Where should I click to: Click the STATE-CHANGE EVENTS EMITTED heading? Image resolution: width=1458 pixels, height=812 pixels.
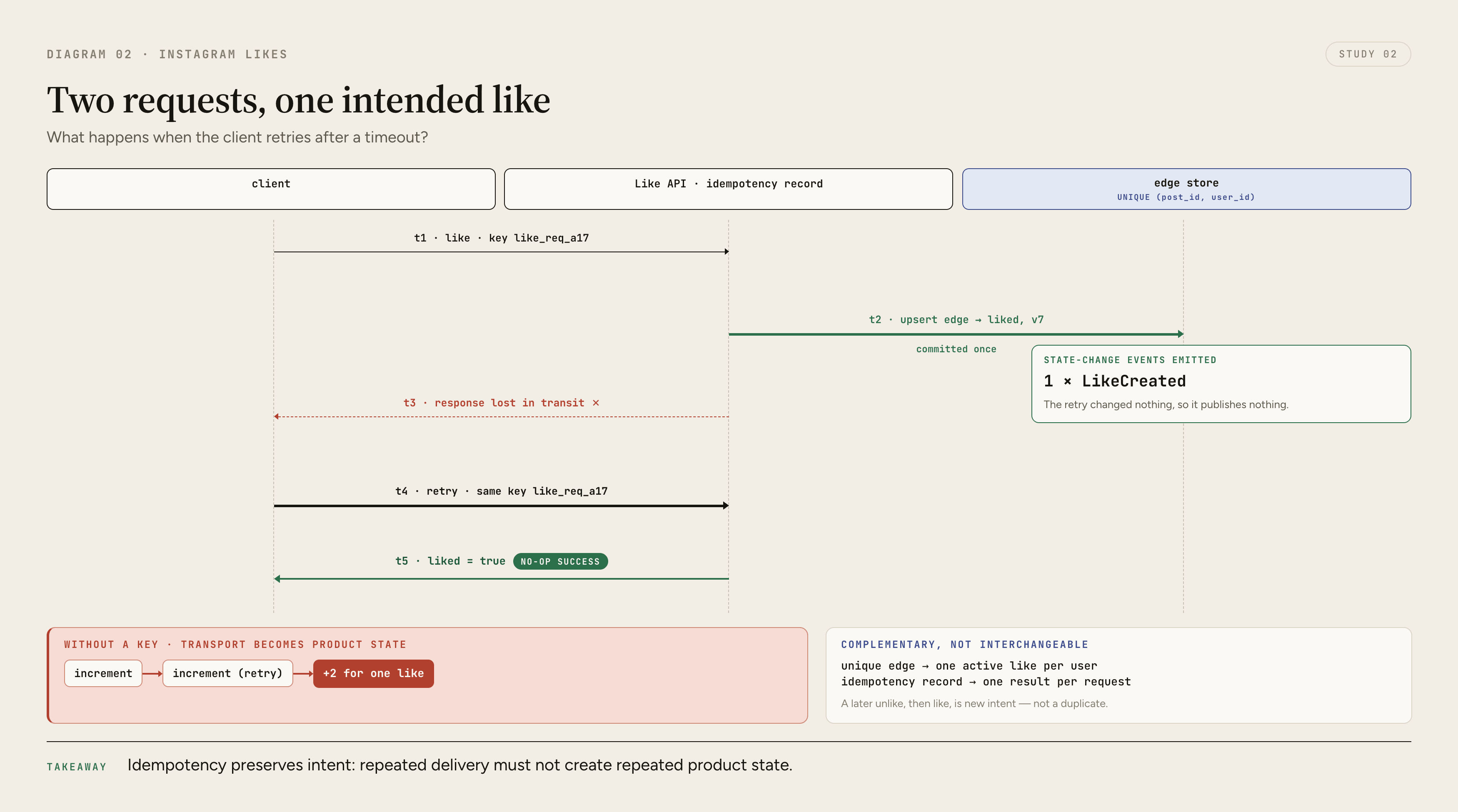tap(1130, 360)
